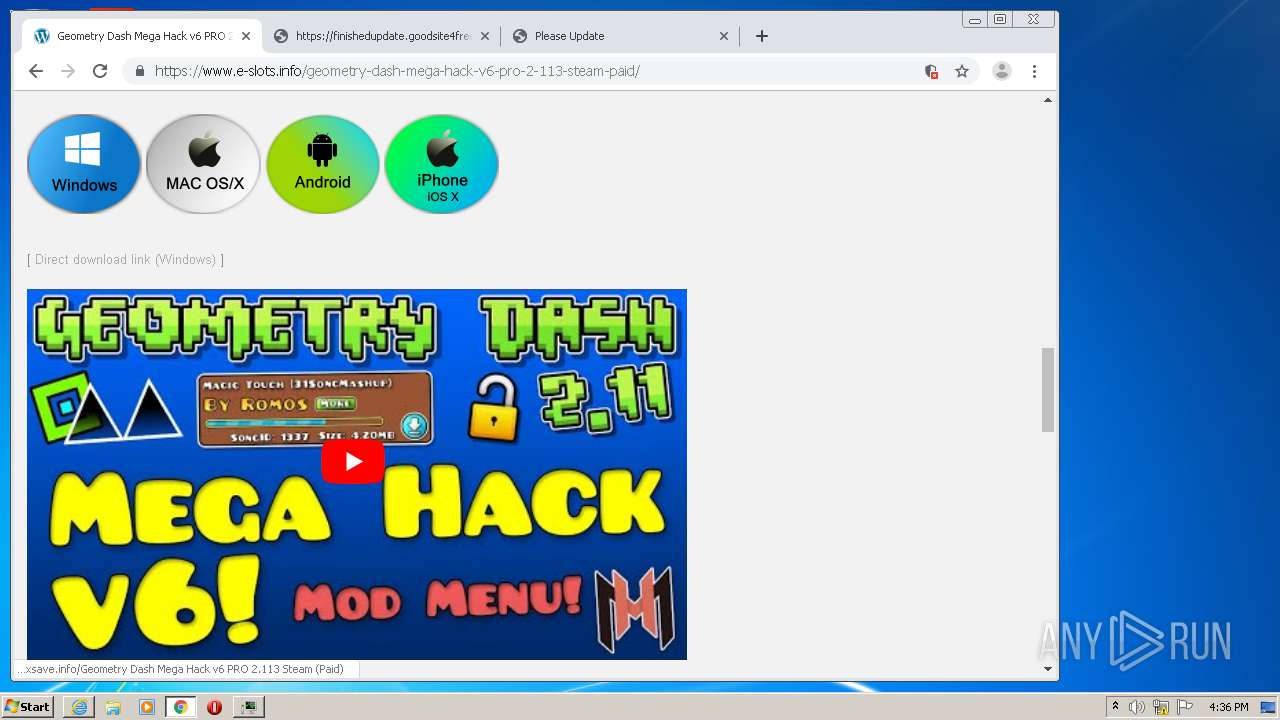Image resolution: width=1280 pixels, height=720 pixels.
Task: Open the volume speaker tray icon
Action: (1137, 707)
